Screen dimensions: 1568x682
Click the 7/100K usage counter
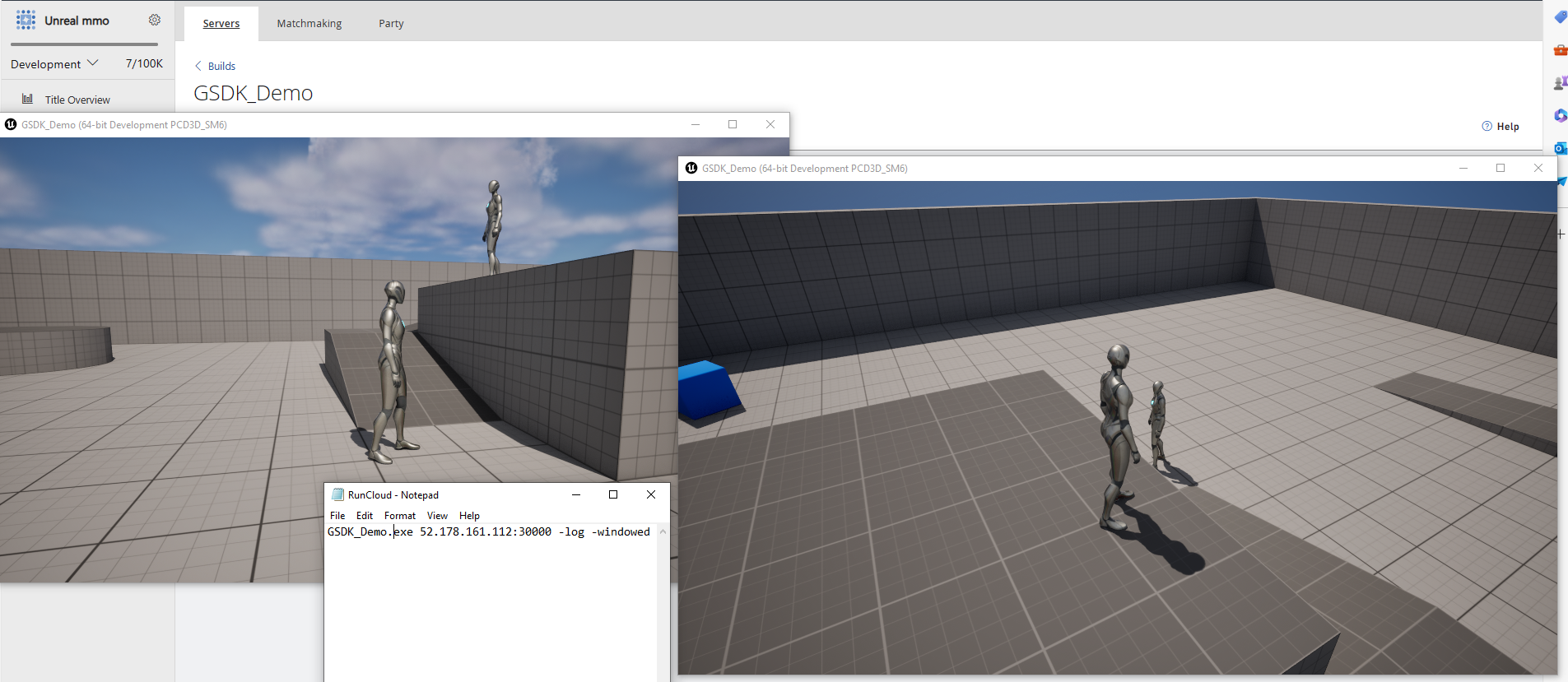[x=144, y=63]
